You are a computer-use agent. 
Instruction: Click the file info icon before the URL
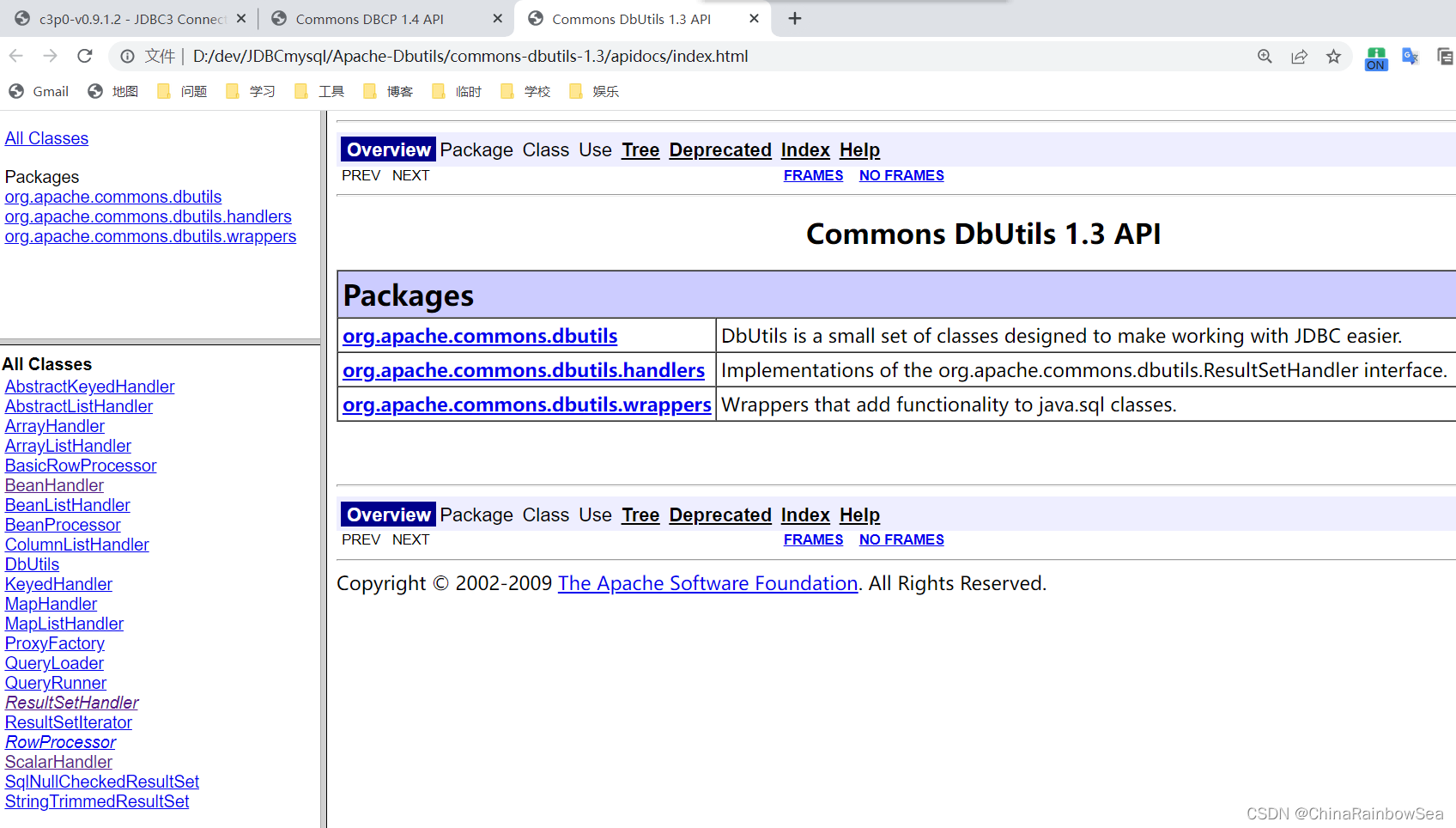pos(127,56)
